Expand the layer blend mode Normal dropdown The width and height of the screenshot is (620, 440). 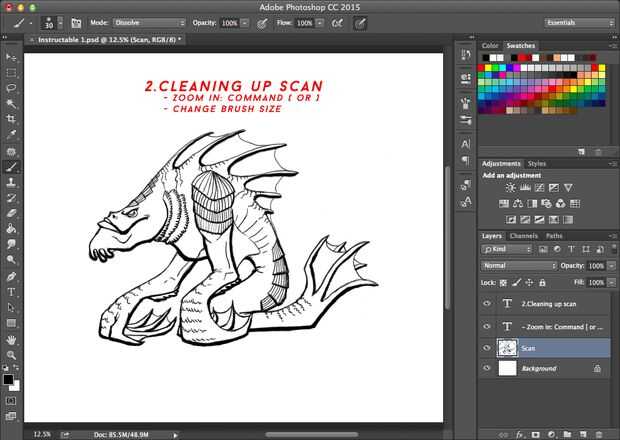coord(519,266)
